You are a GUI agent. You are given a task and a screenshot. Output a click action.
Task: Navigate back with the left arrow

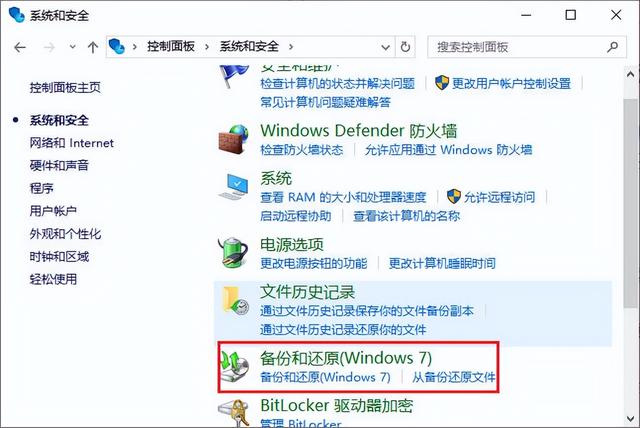tap(20, 47)
